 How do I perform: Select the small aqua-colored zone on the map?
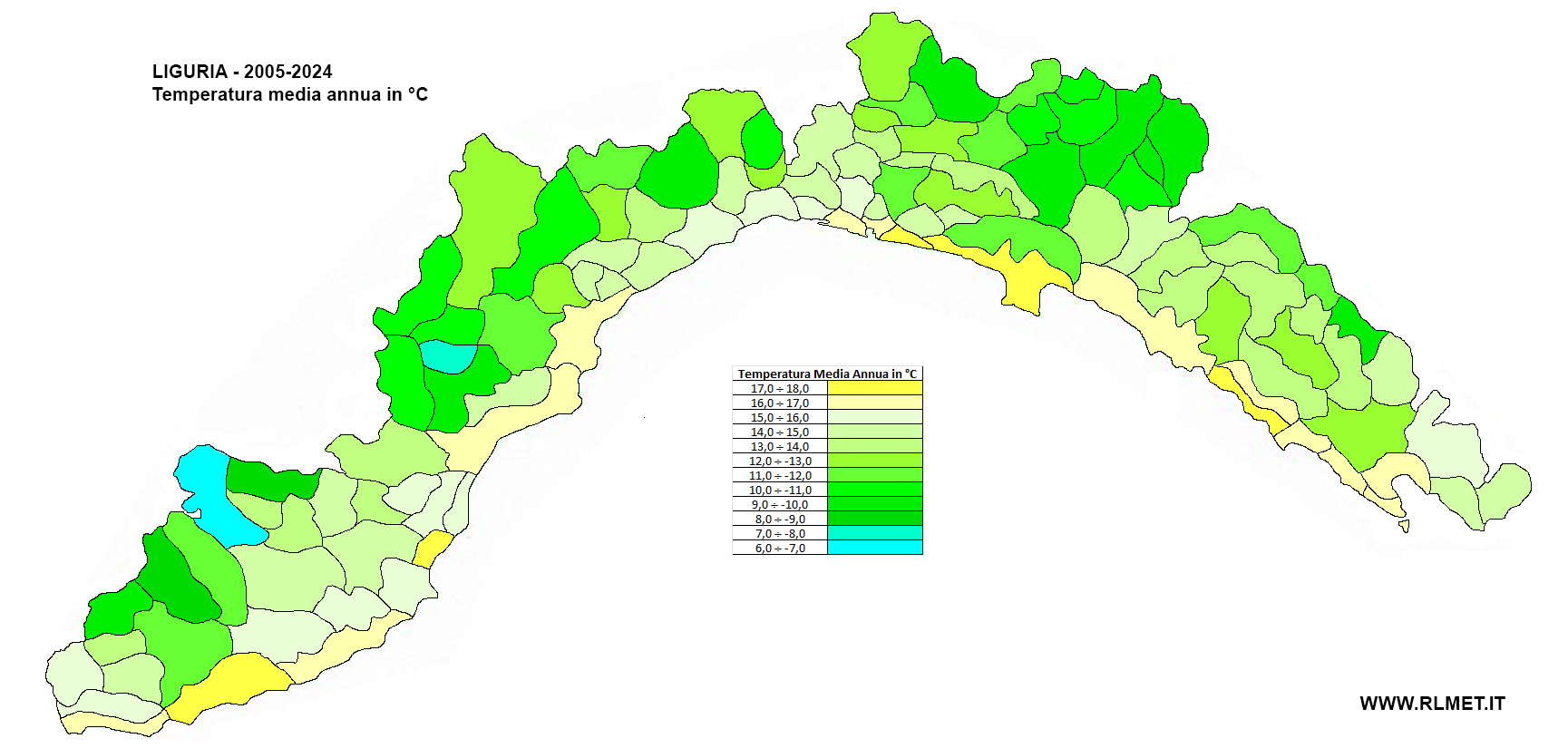pyautogui.click(x=447, y=356)
